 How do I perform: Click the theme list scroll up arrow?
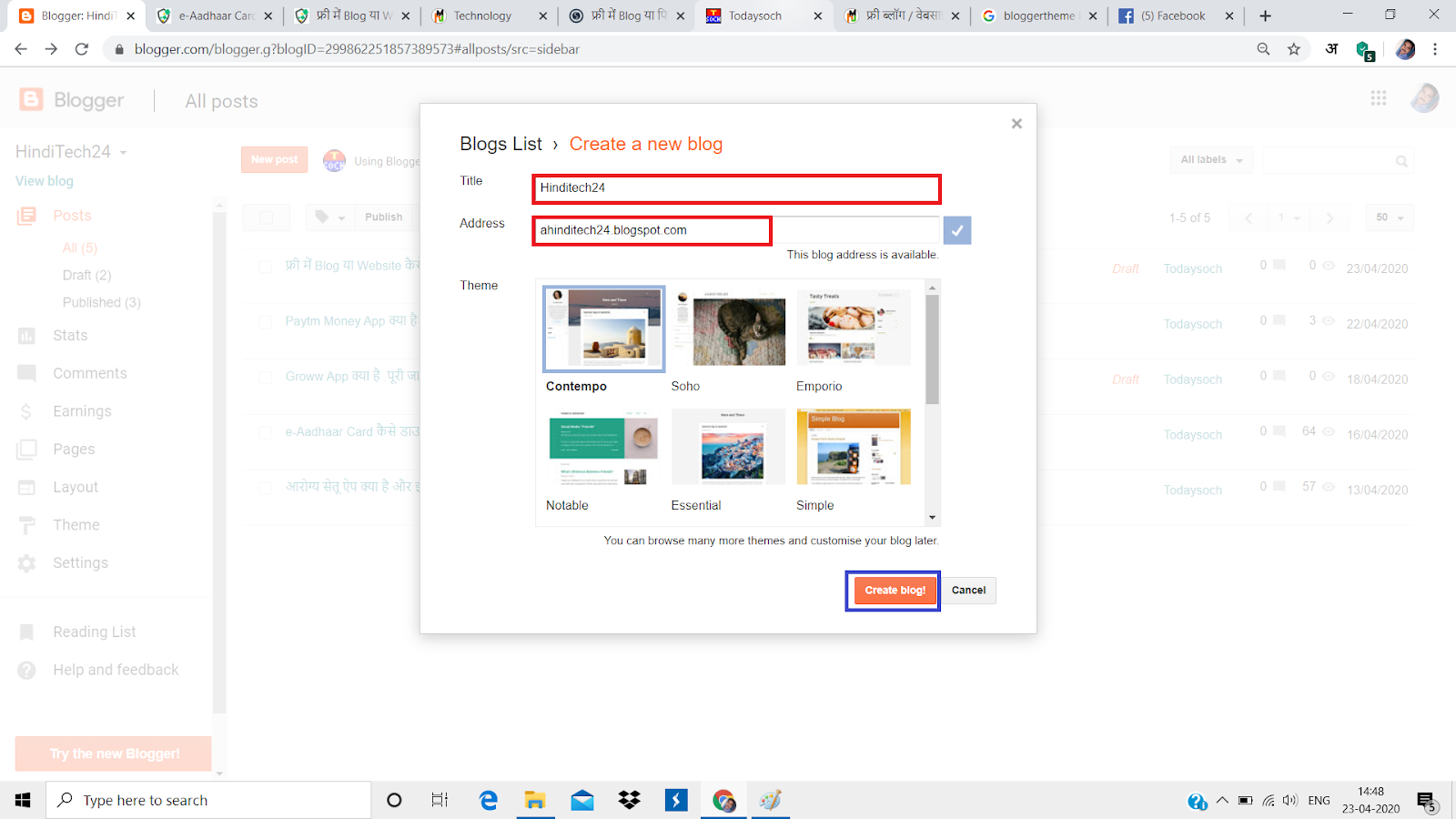932,288
